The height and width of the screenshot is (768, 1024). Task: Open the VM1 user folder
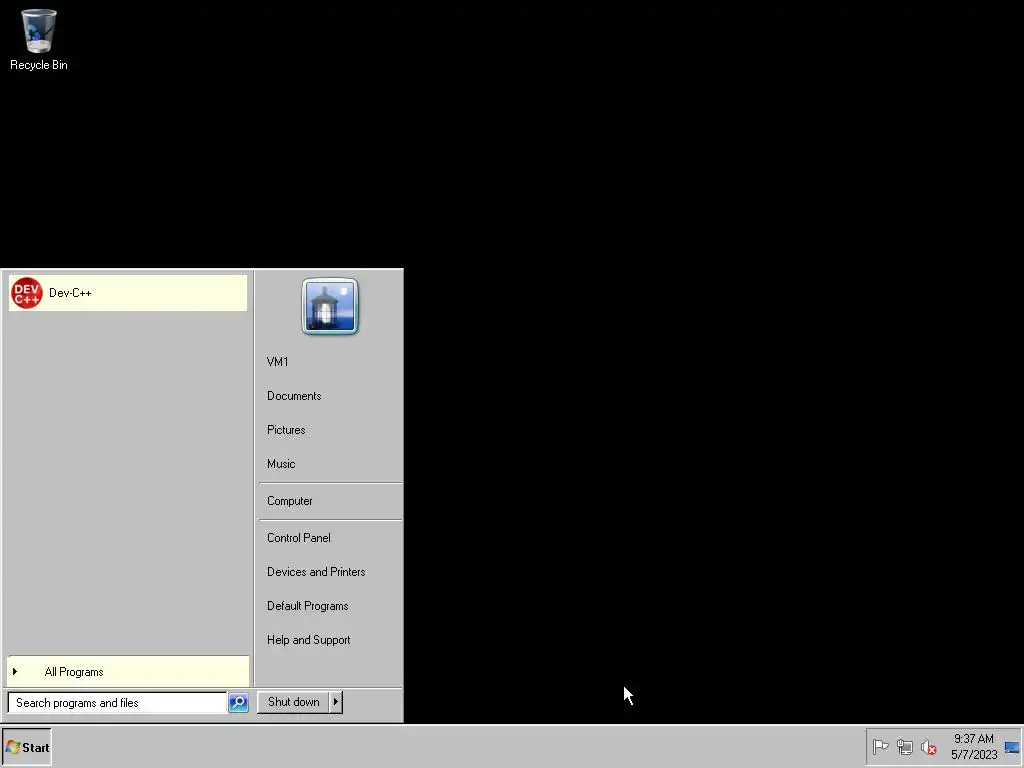pos(330,362)
